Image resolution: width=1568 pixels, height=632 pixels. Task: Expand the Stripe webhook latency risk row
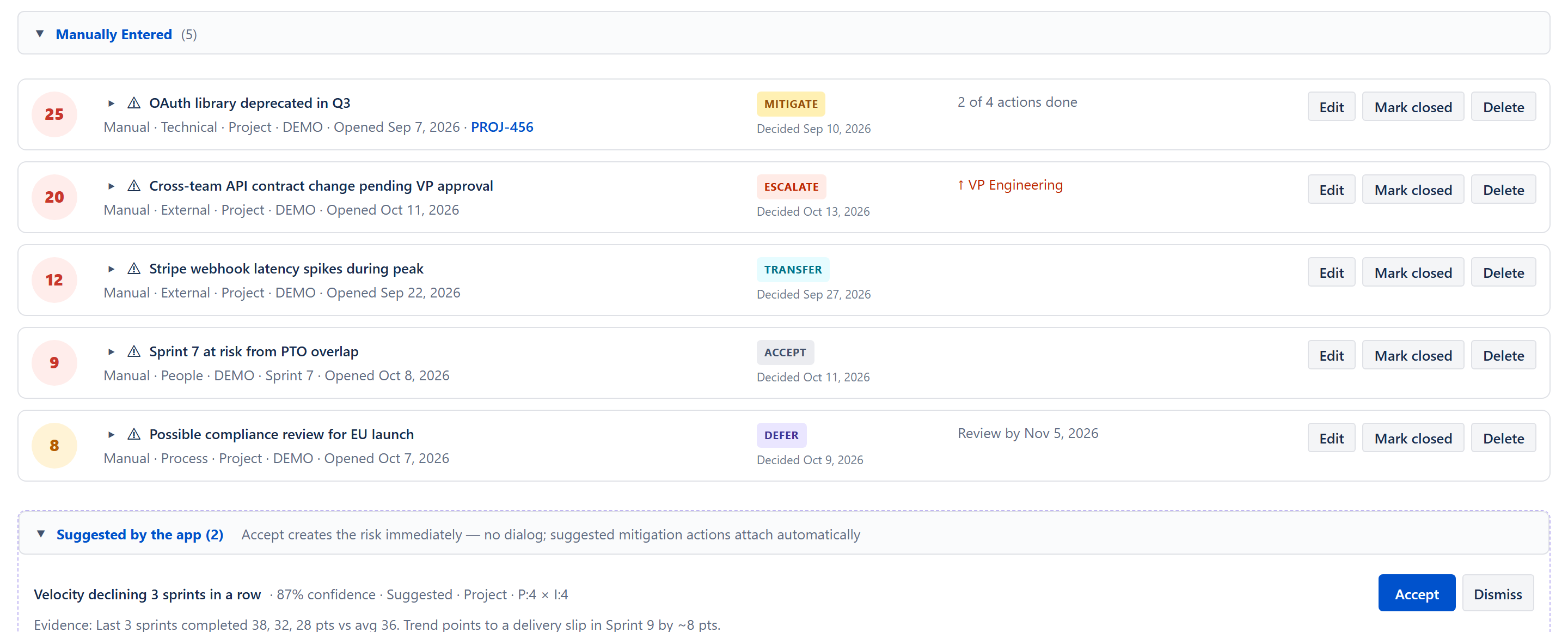coord(111,269)
